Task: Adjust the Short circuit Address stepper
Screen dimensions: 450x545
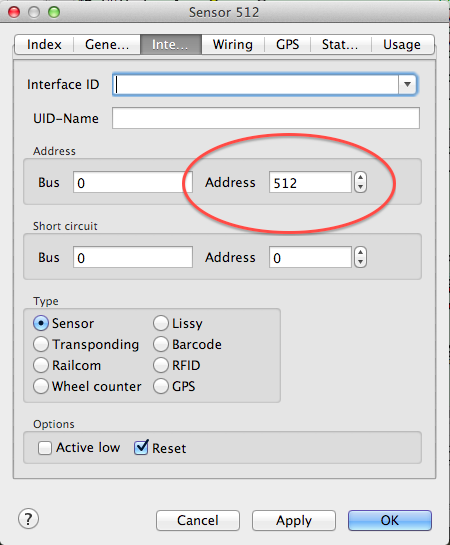Action: (x=360, y=257)
